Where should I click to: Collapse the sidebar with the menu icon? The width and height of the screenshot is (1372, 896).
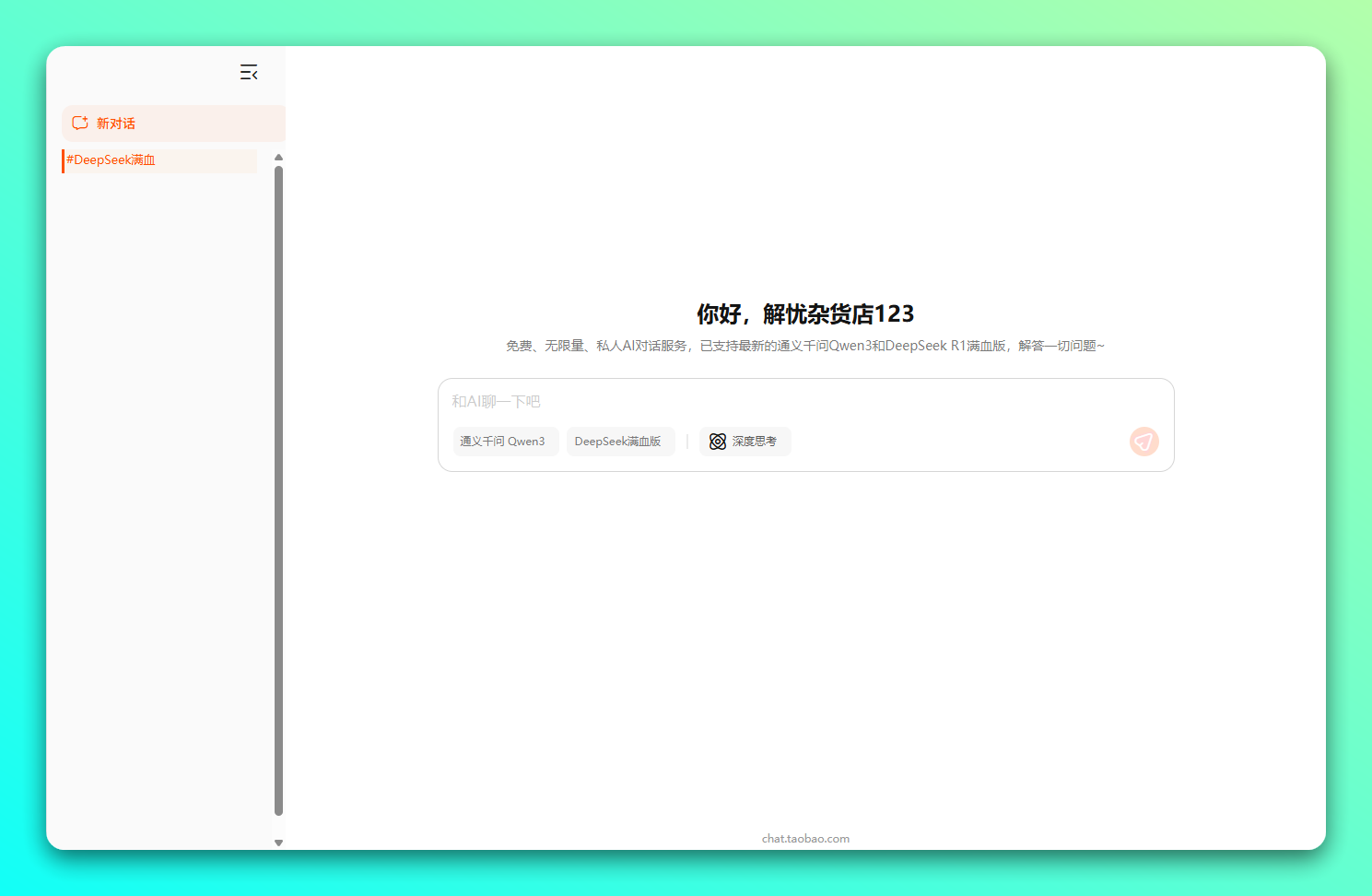(249, 72)
